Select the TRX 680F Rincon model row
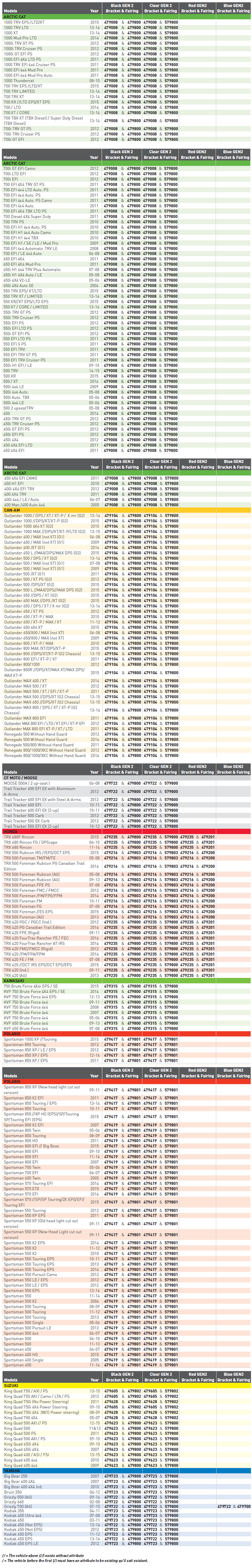The image size is (252, 1568). point(126,837)
